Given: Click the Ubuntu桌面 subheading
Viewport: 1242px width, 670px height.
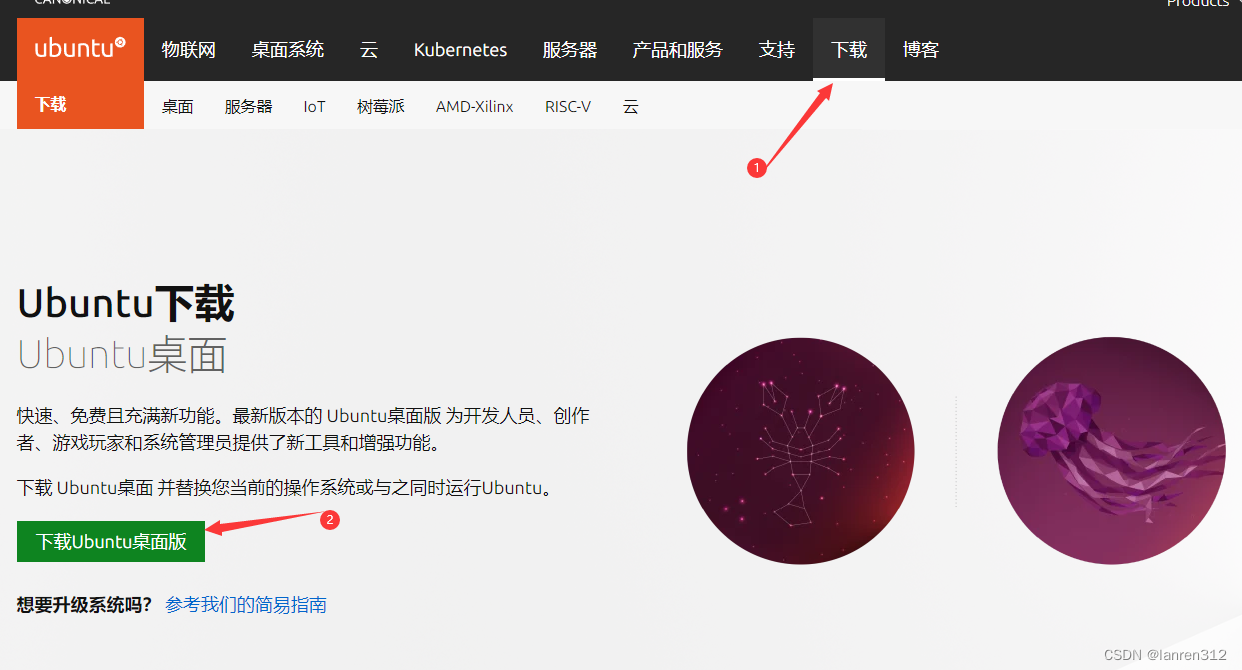Looking at the screenshot, I should click(x=122, y=356).
